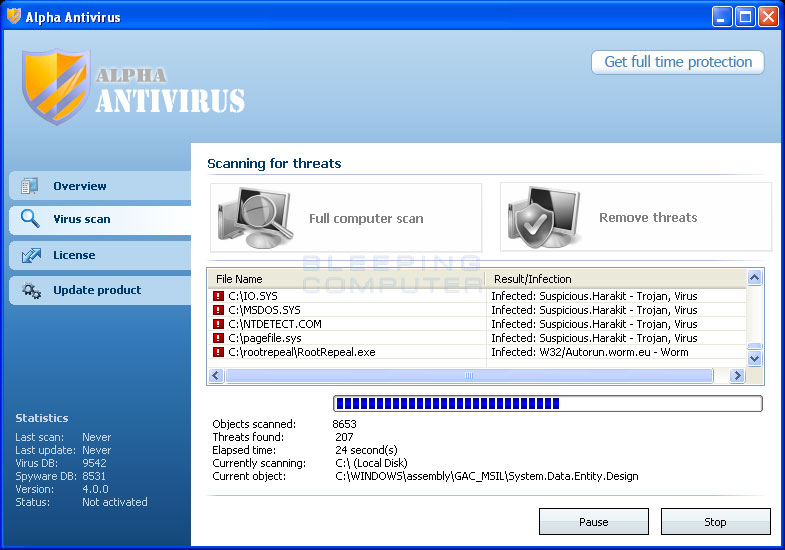785x550 pixels.
Task: Click the Elapsed time value 24 second(s)
Action: click(366, 450)
